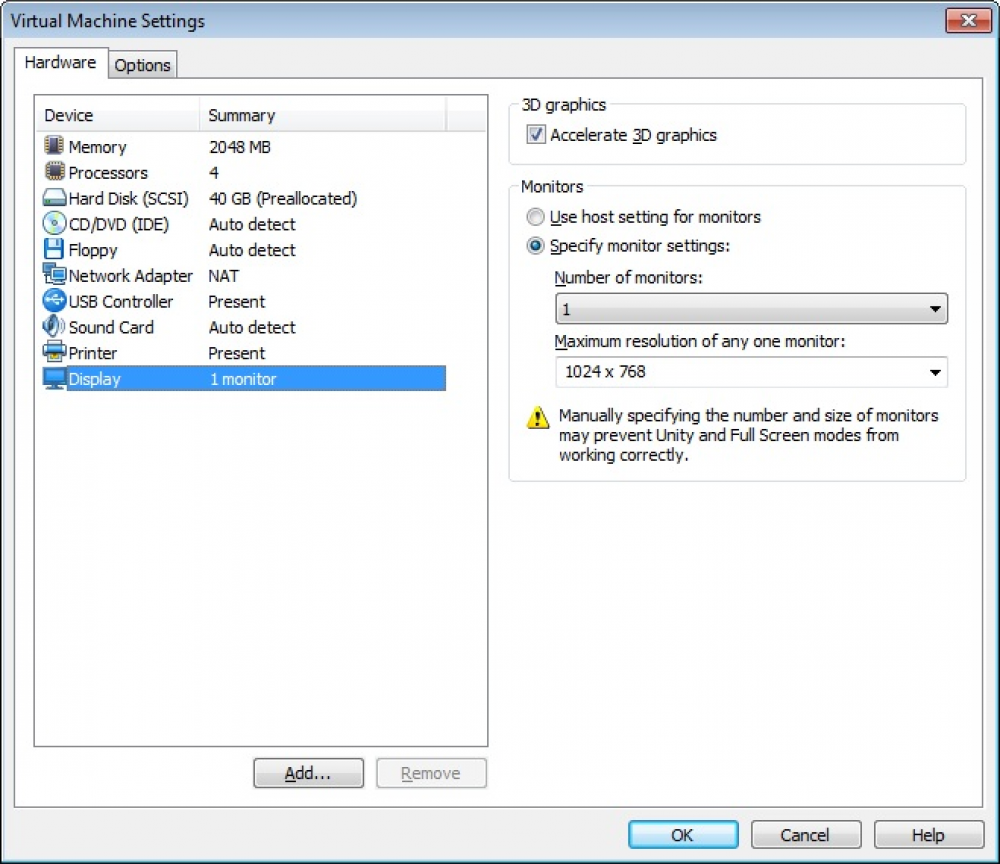
Task: Select the Printer device icon
Action: point(54,353)
